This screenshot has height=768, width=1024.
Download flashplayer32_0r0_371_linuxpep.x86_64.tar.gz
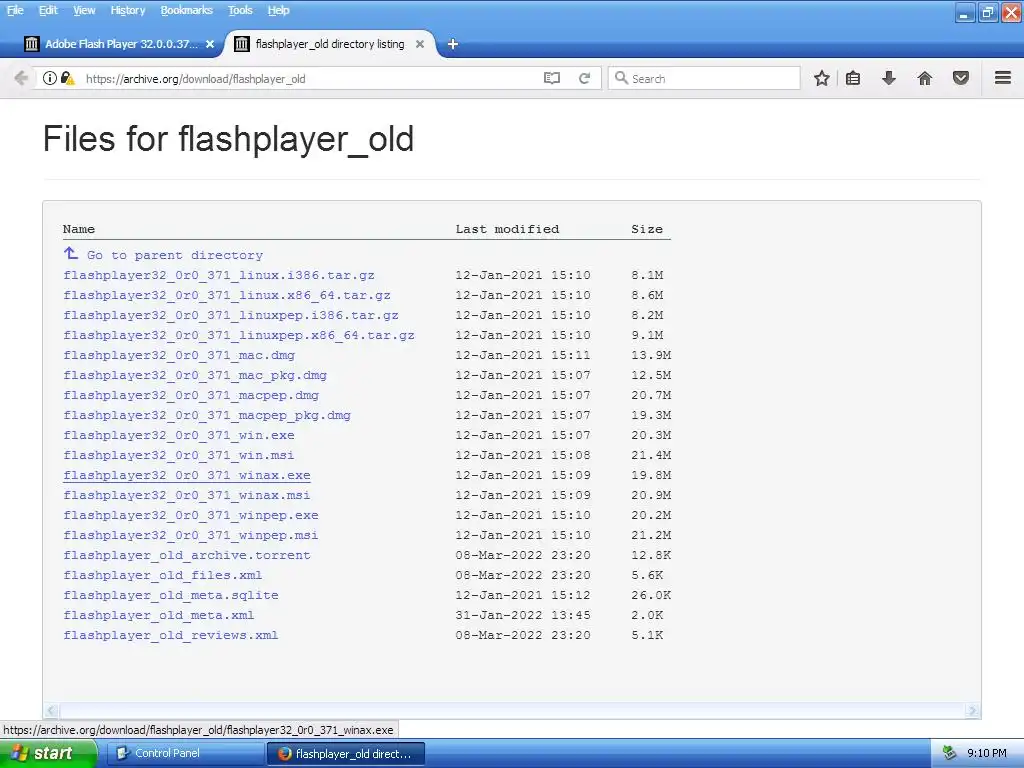tap(238, 335)
